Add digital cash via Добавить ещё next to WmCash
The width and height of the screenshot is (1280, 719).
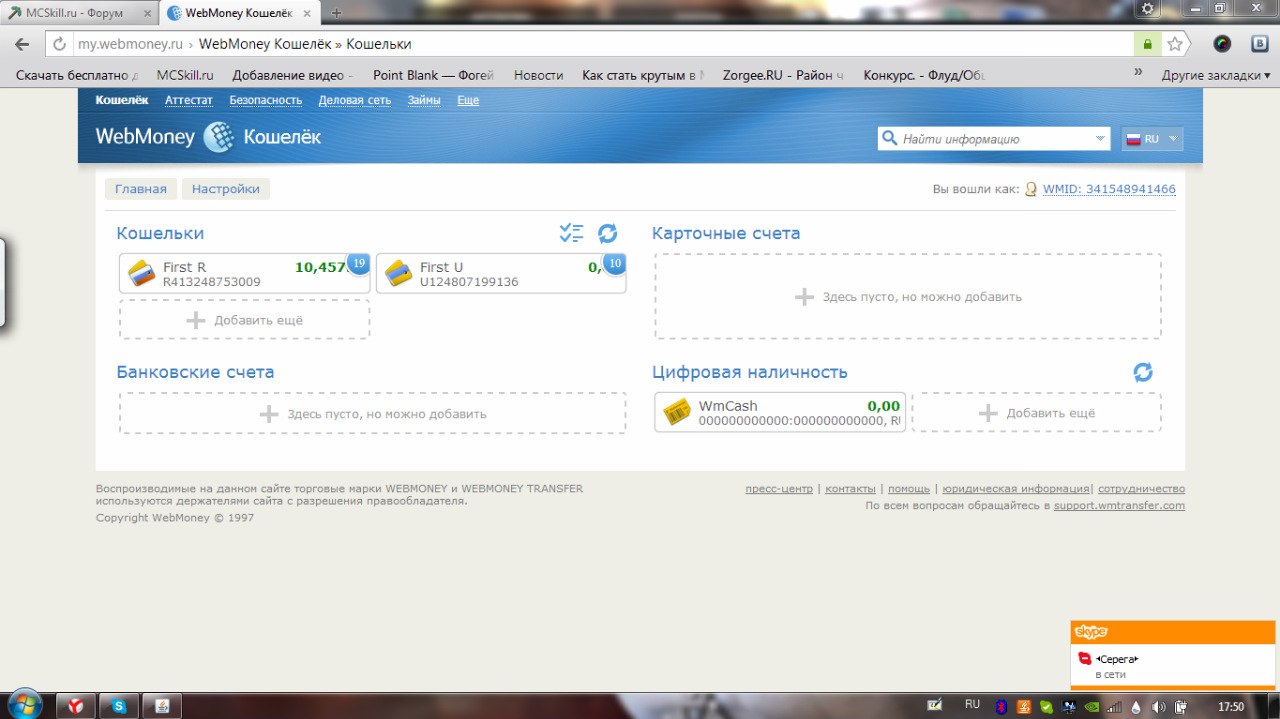click(x=1036, y=413)
